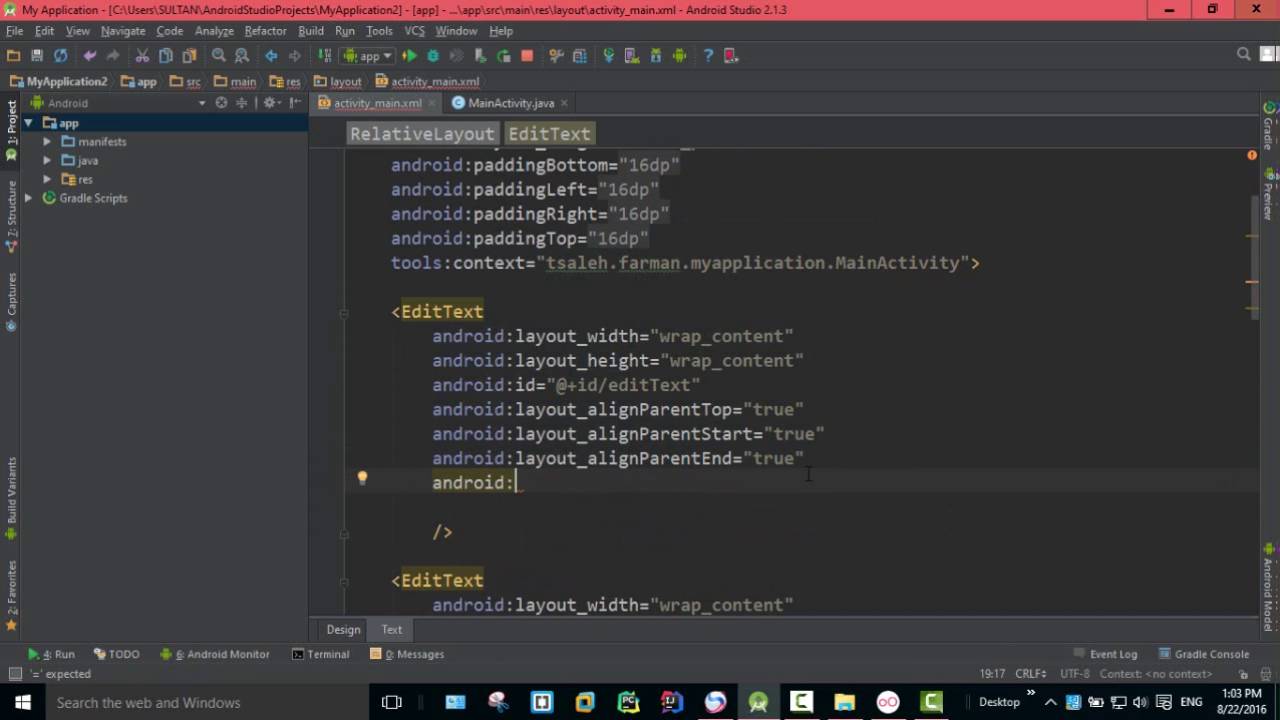Close the activity_main.xml tab
The width and height of the screenshot is (1280, 720).
(x=432, y=103)
